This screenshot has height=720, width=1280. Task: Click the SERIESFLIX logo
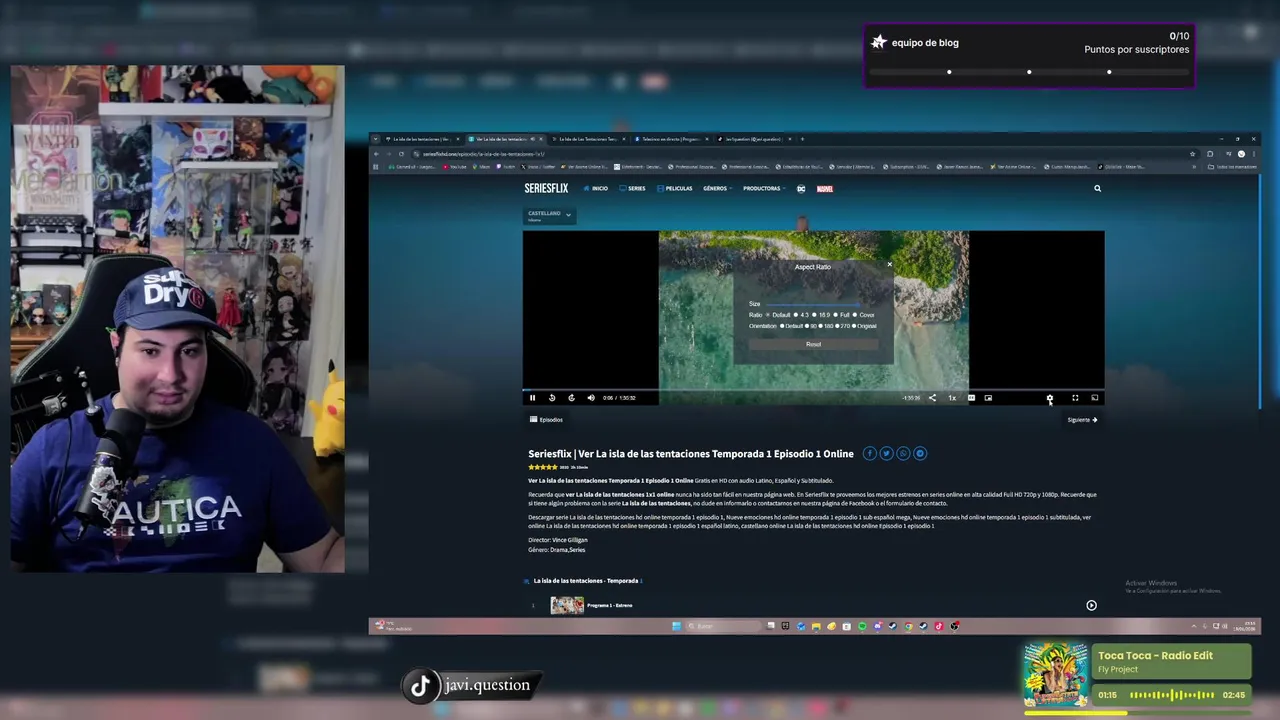point(546,188)
